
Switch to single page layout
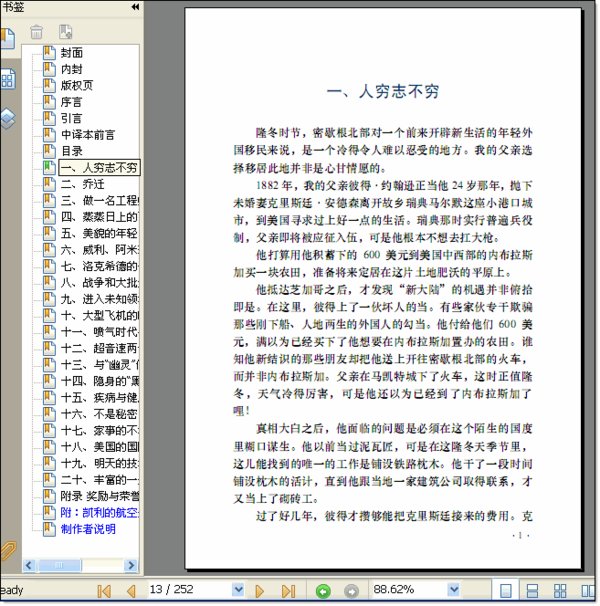506,591
